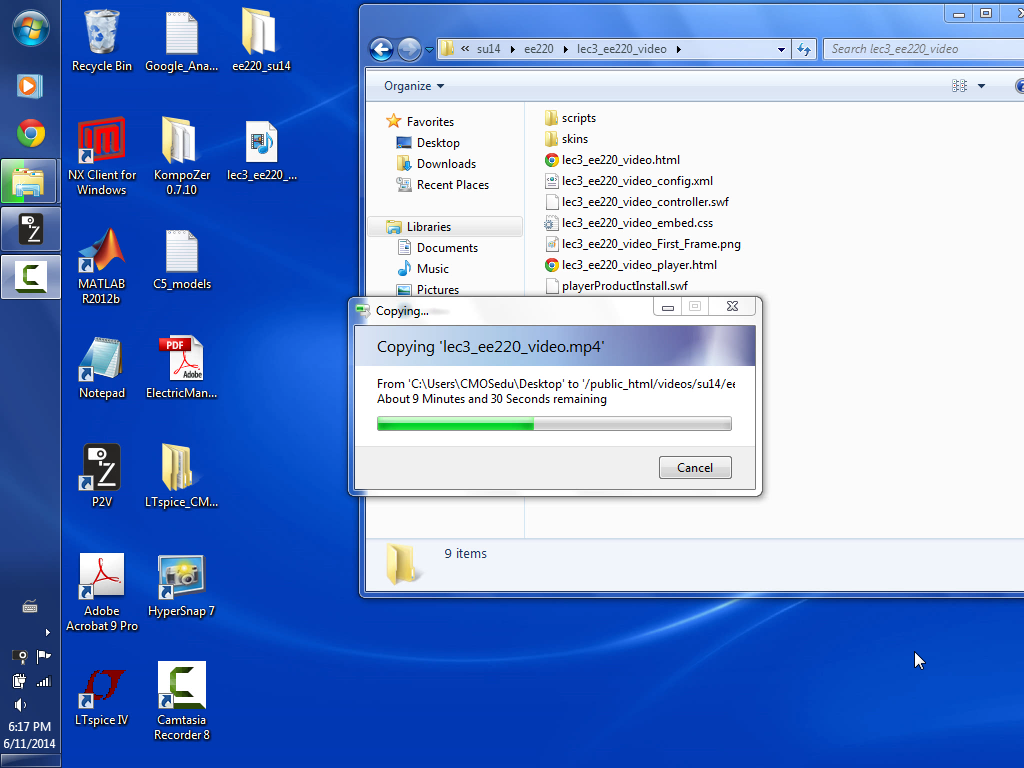Image resolution: width=1024 pixels, height=768 pixels.
Task: Refresh the lec3_ee220_video folder view
Action: coord(803,49)
